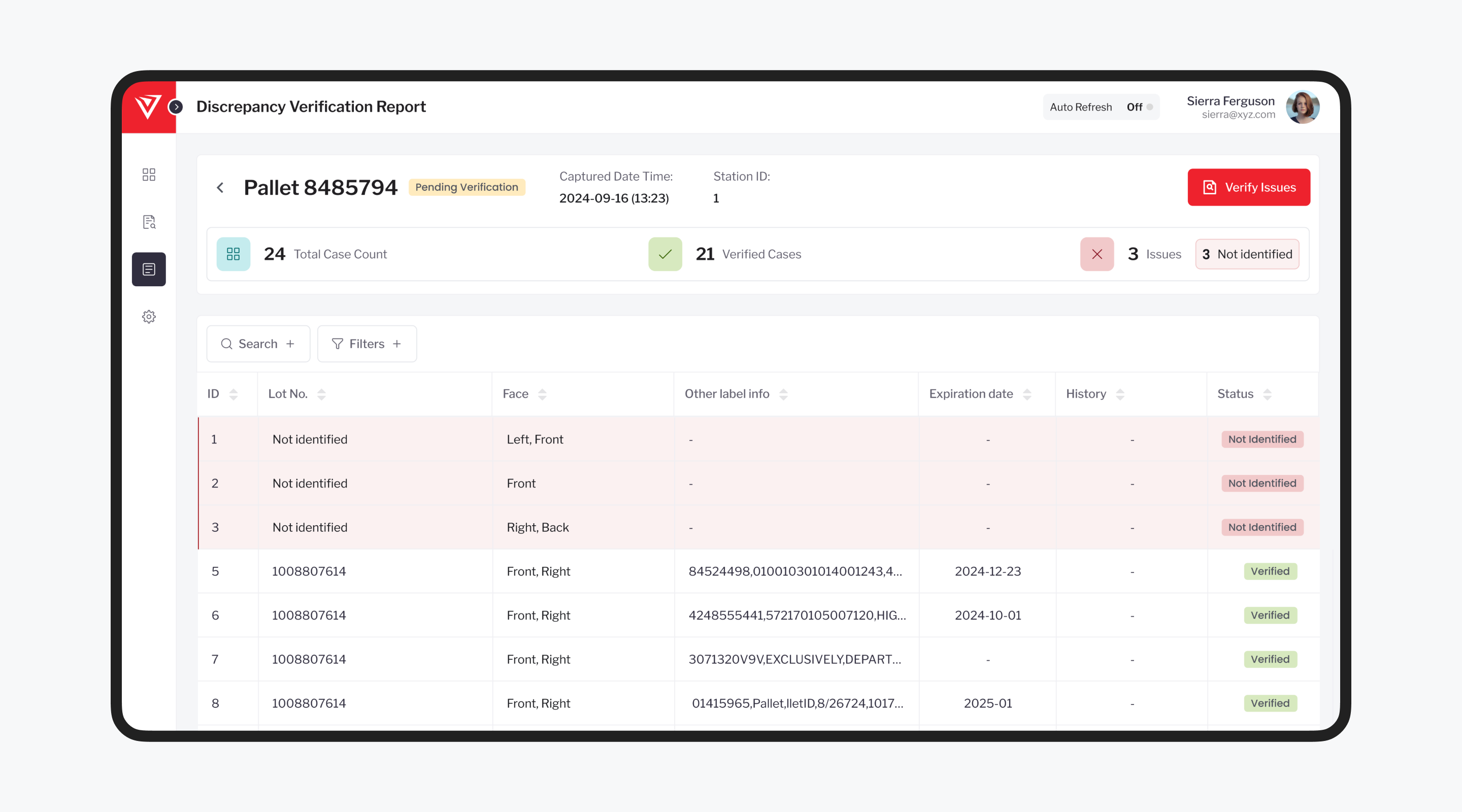Select row 2 with Front face
Viewport: 1462px width, 812px height.
click(x=521, y=484)
